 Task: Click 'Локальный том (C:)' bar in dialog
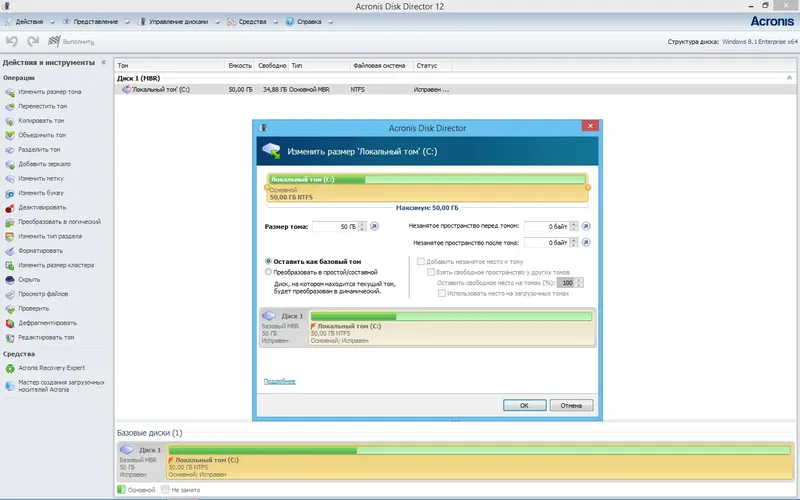pos(428,188)
